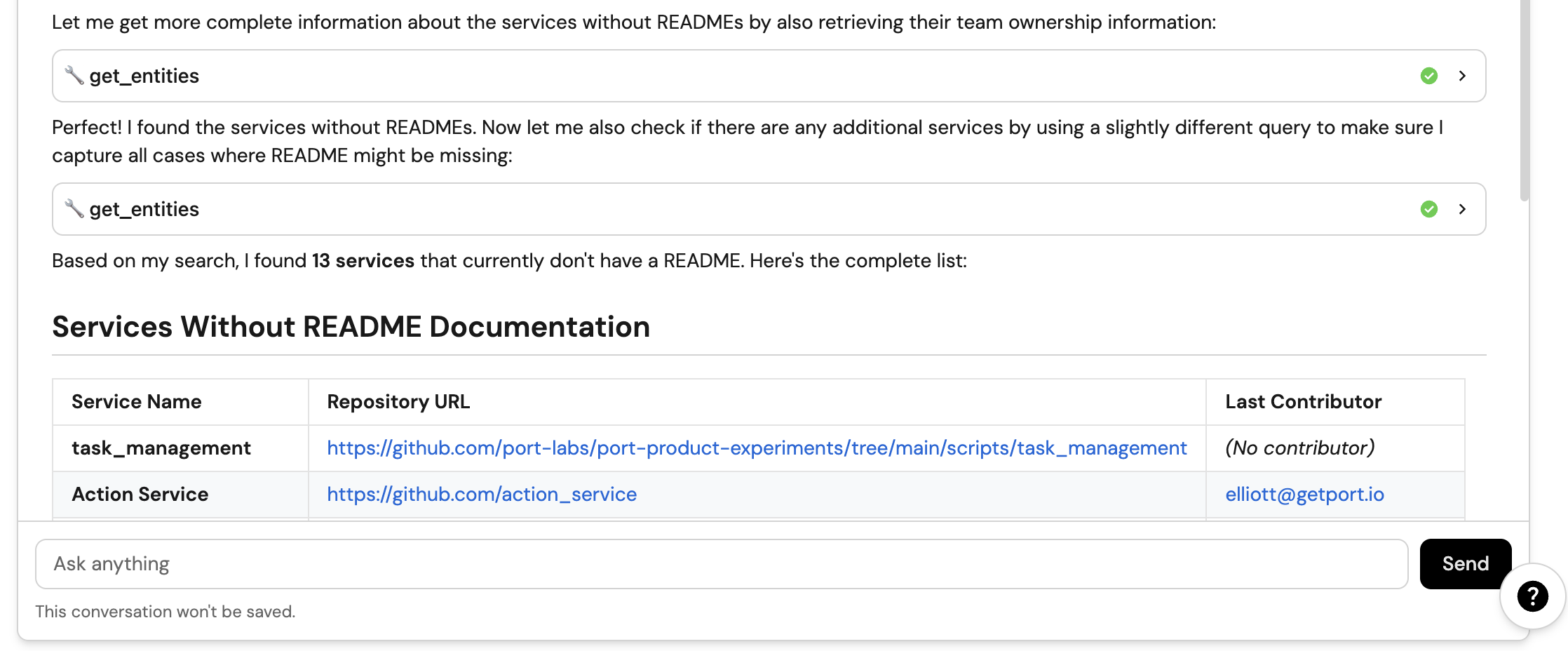This screenshot has width=1568, height=651.
Task: Click the first get_entities tool call label
Action: [144, 76]
